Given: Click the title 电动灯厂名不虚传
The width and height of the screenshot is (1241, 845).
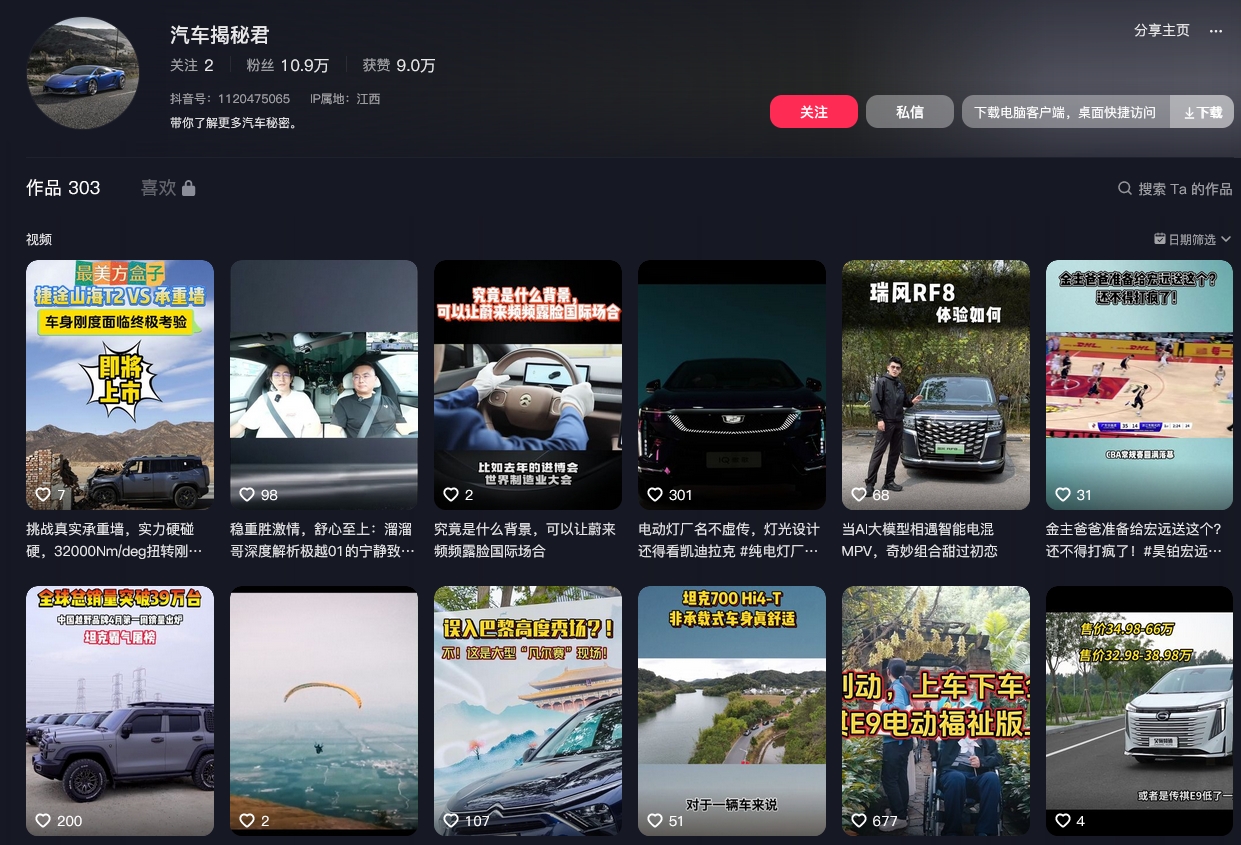Looking at the screenshot, I should (x=729, y=540).
